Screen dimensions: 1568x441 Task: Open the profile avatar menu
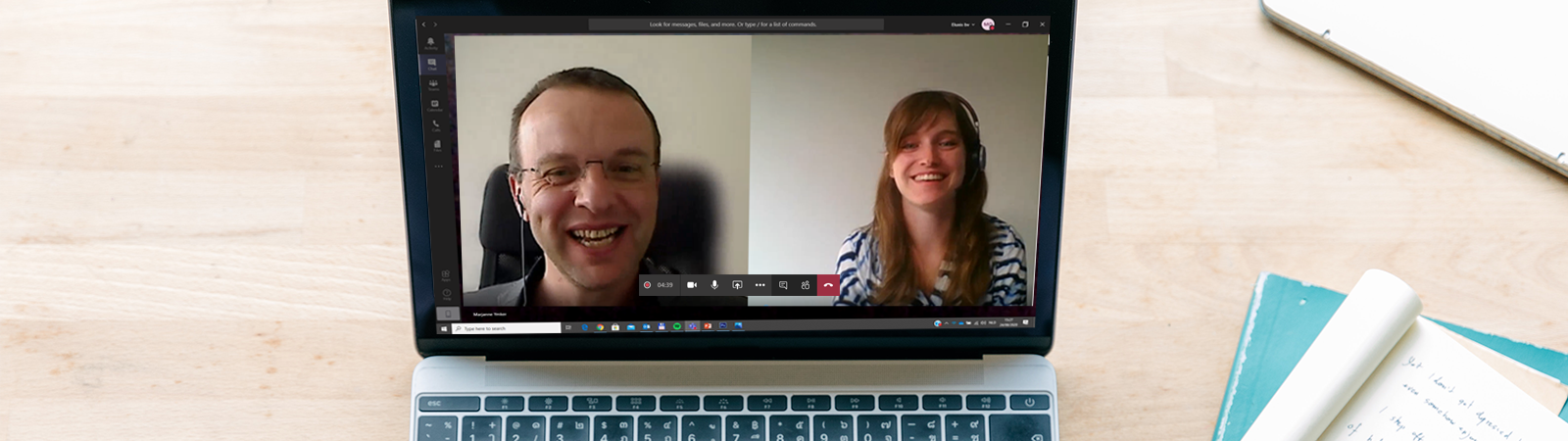988,24
